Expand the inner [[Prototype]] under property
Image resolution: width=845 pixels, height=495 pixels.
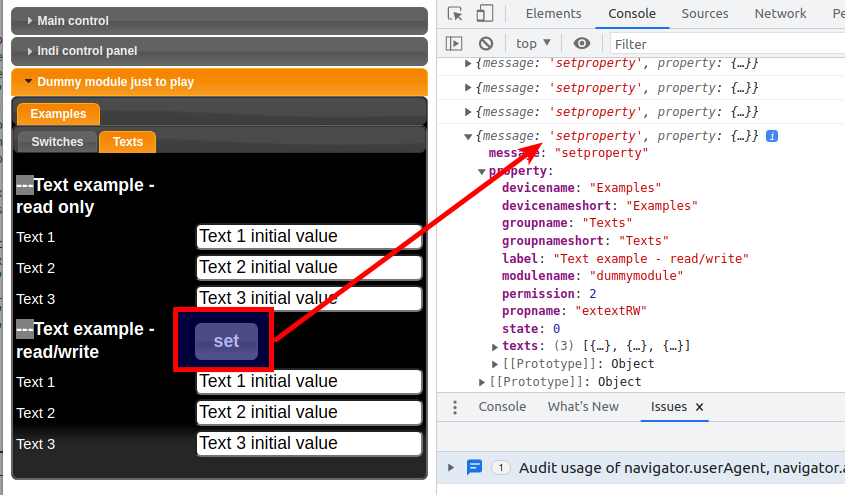pos(495,365)
